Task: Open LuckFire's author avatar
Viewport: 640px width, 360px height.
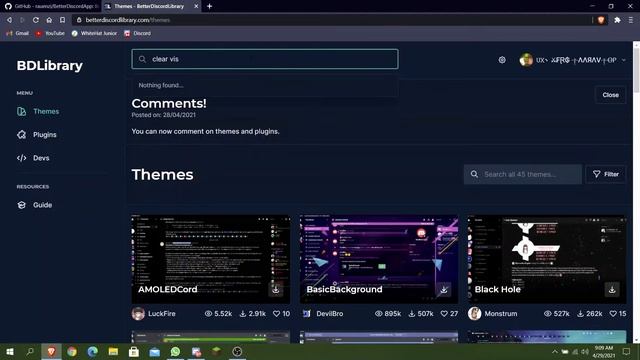Action: [x=138, y=313]
